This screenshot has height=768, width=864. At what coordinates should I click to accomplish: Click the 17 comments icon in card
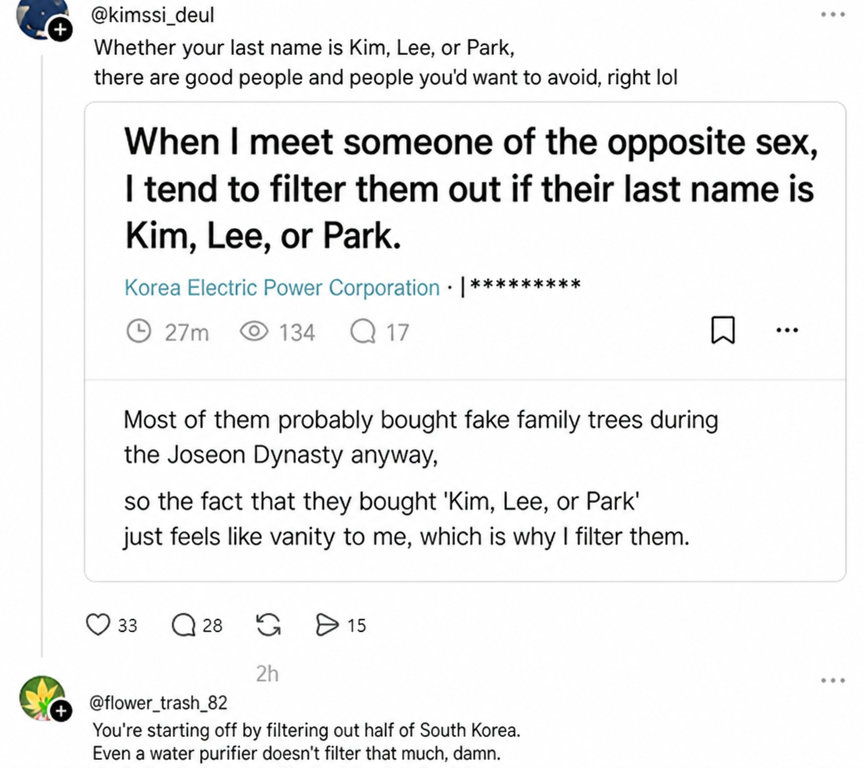coord(363,332)
